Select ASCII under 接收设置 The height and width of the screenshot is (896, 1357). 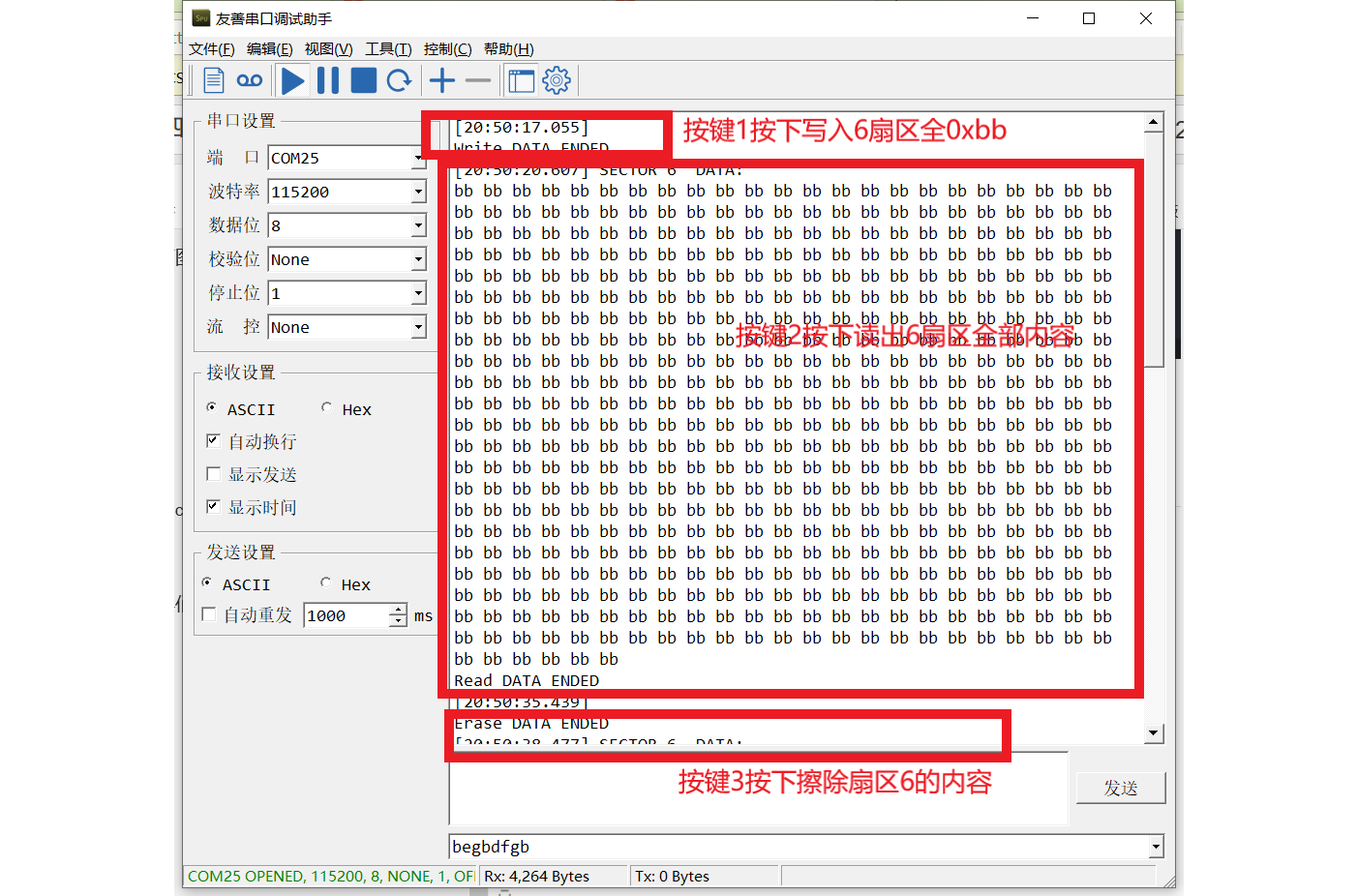(x=212, y=407)
